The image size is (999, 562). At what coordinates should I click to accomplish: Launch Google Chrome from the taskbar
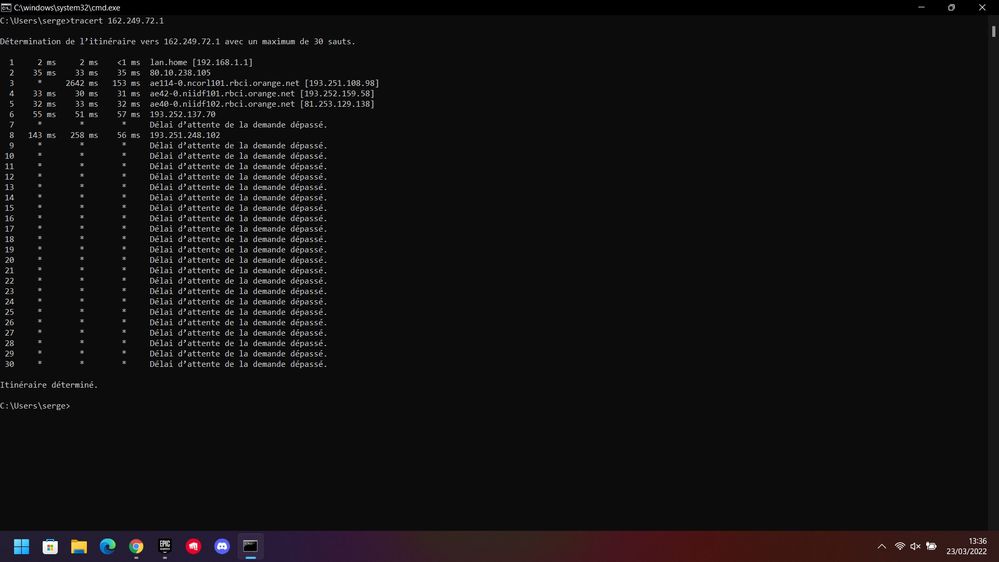pos(136,546)
